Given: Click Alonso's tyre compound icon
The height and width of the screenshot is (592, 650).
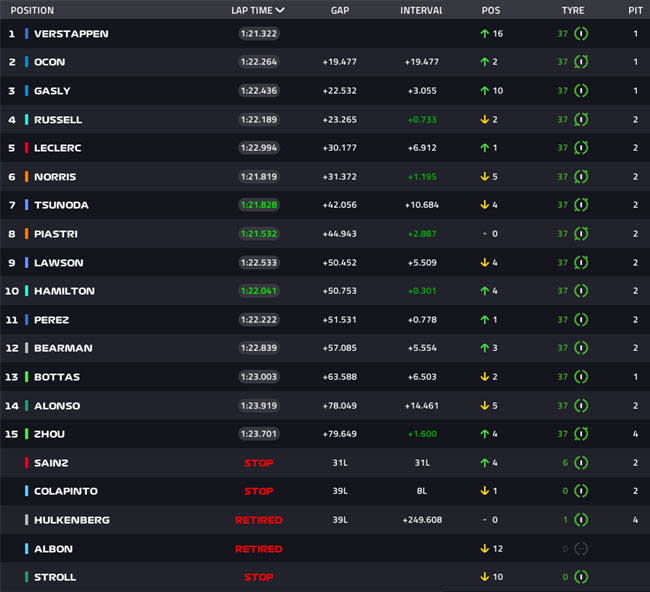Looking at the screenshot, I should click(x=581, y=406).
